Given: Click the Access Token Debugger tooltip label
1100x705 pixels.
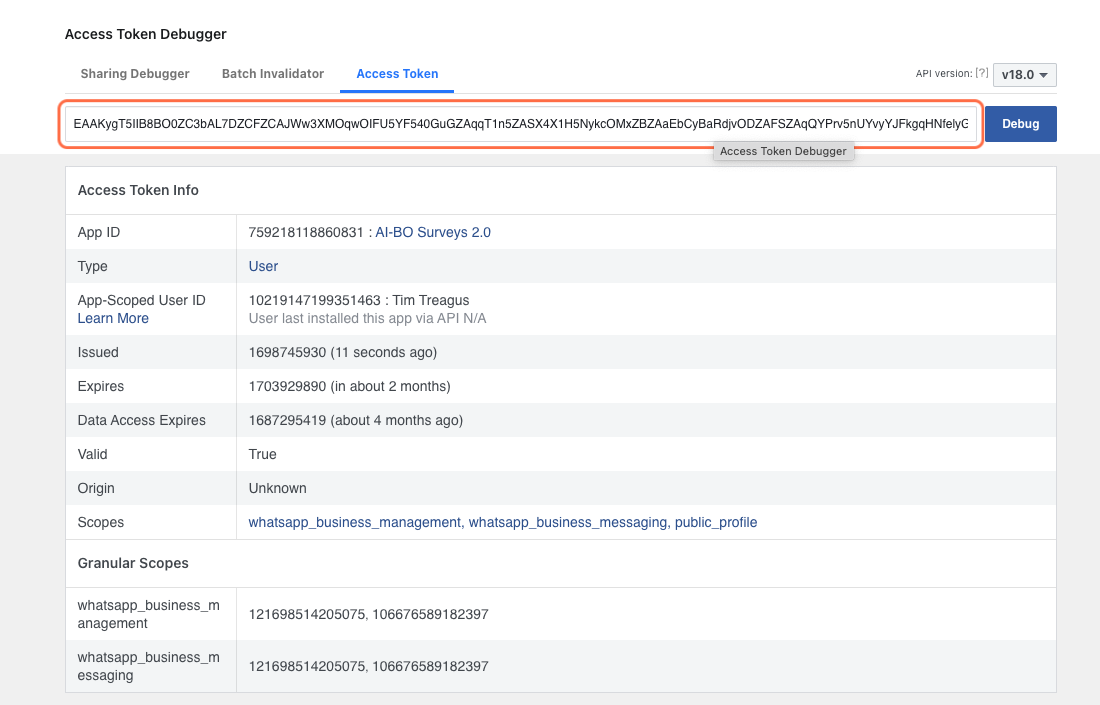Looking at the screenshot, I should pyautogui.click(x=783, y=150).
